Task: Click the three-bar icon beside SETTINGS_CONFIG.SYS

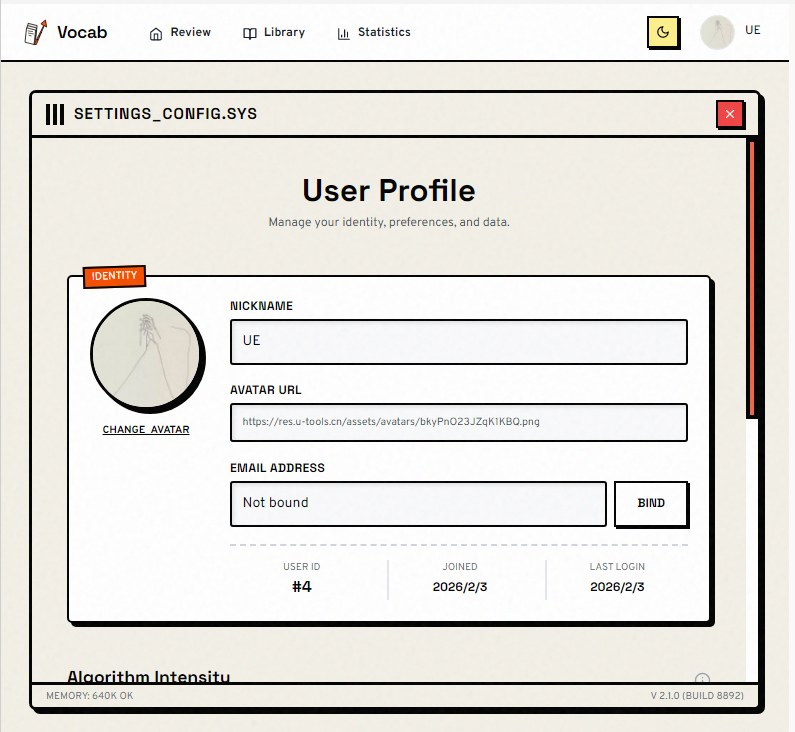Action: click(55, 114)
